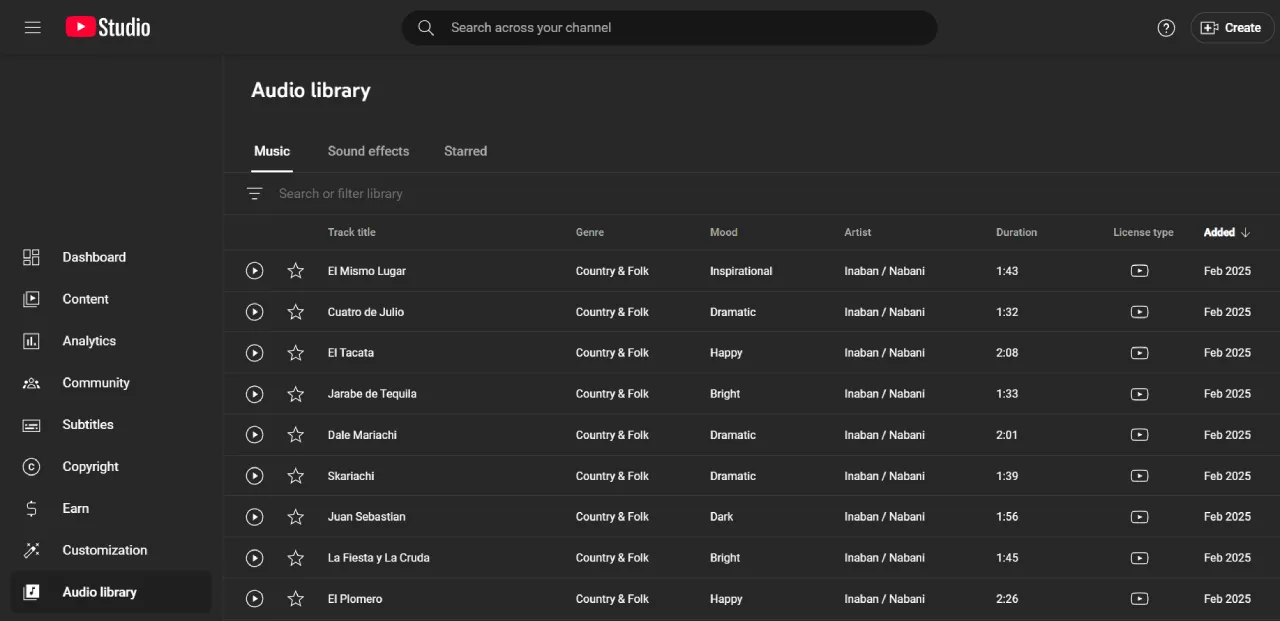Open the Starred tab
This screenshot has height=621, width=1280.
point(465,150)
